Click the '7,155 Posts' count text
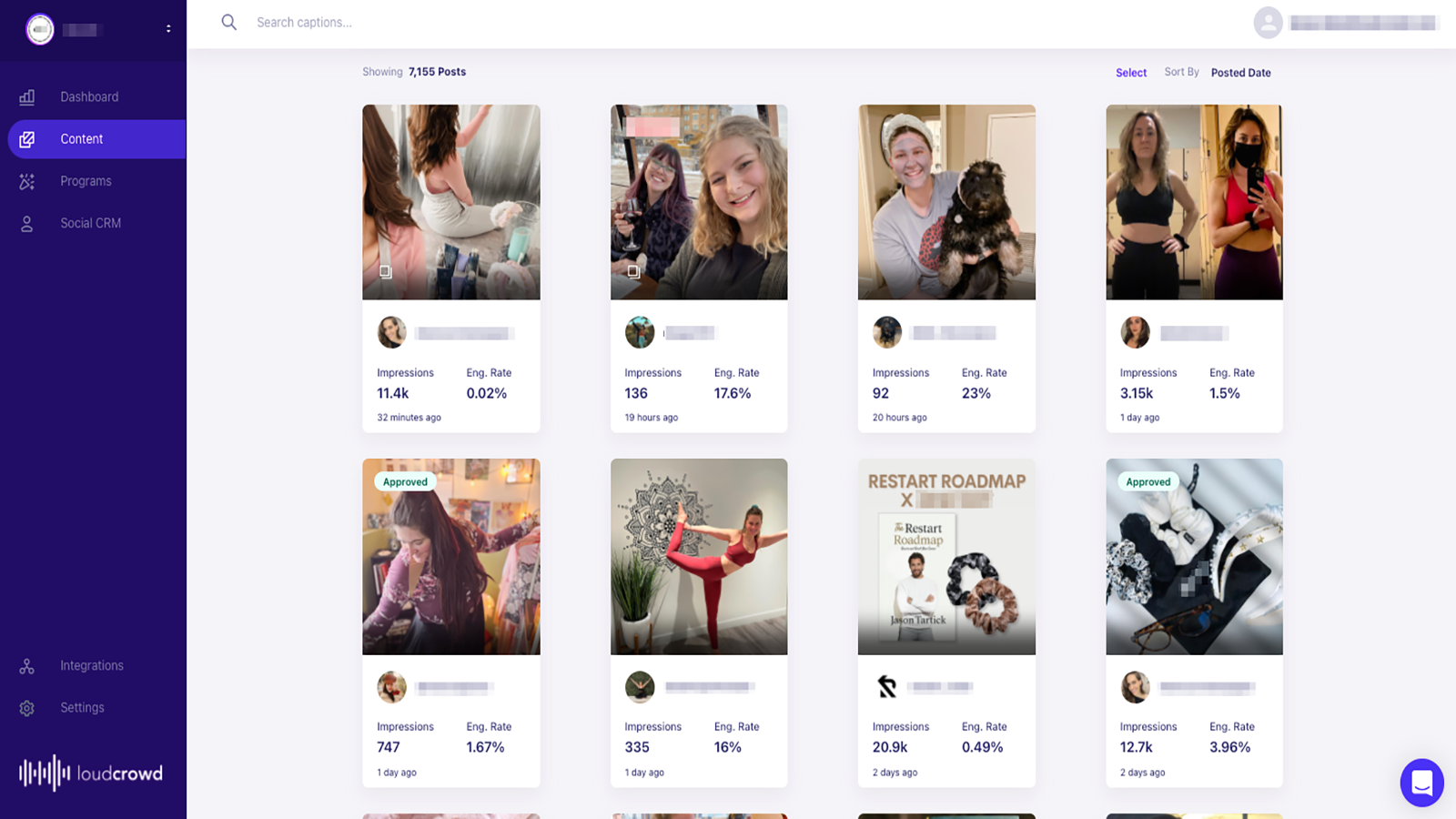Screen dimensions: 1456x819 click(437, 72)
